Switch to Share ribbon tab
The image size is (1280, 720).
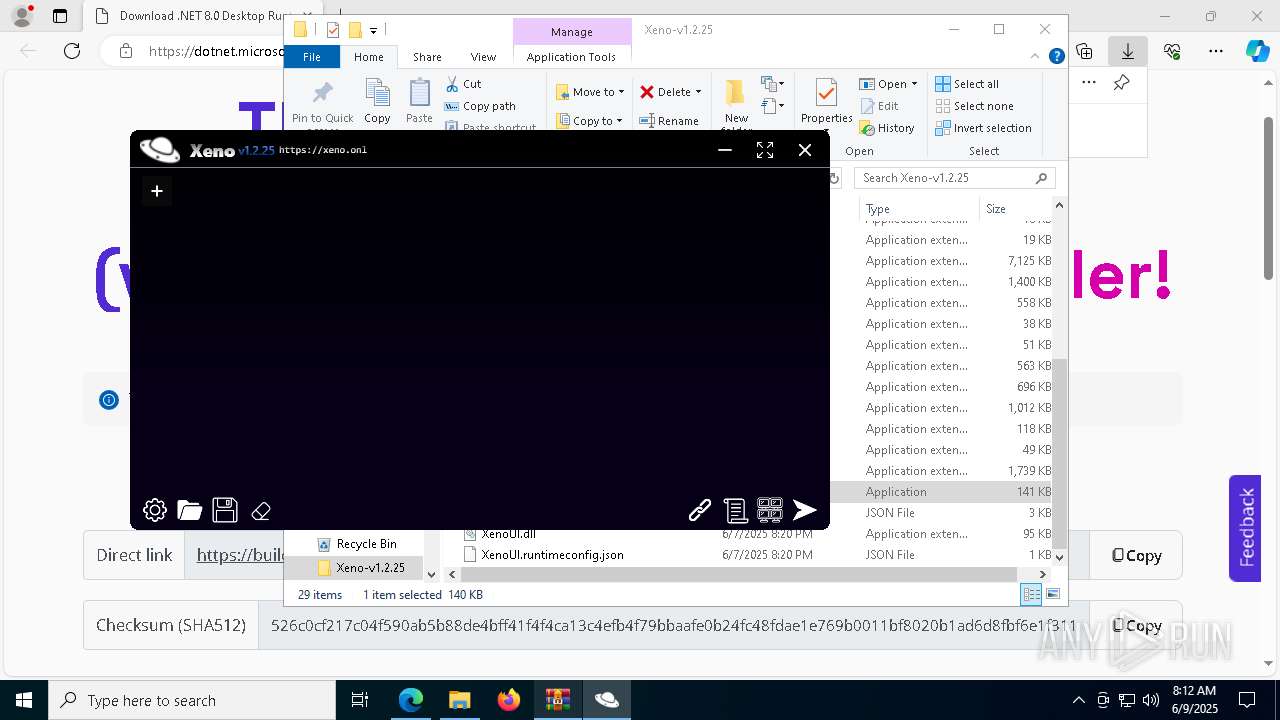pyautogui.click(x=427, y=57)
